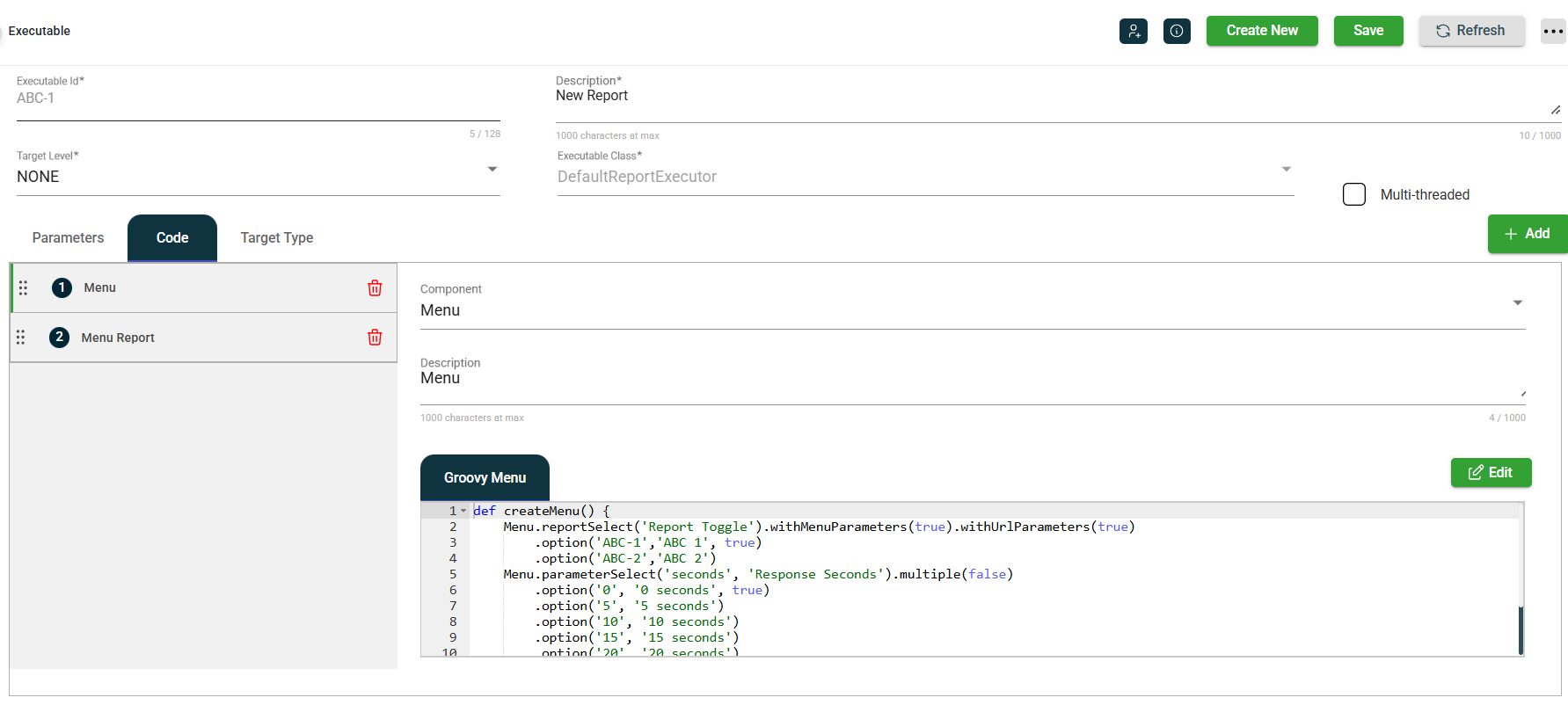Screen dimensions: 1568x705
Task: Delete the Menu Report component row
Action: [375, 338]
